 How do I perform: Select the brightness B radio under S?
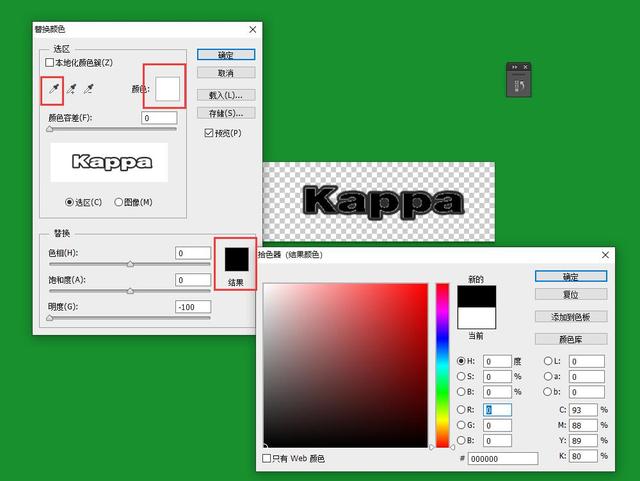[461, 392]
